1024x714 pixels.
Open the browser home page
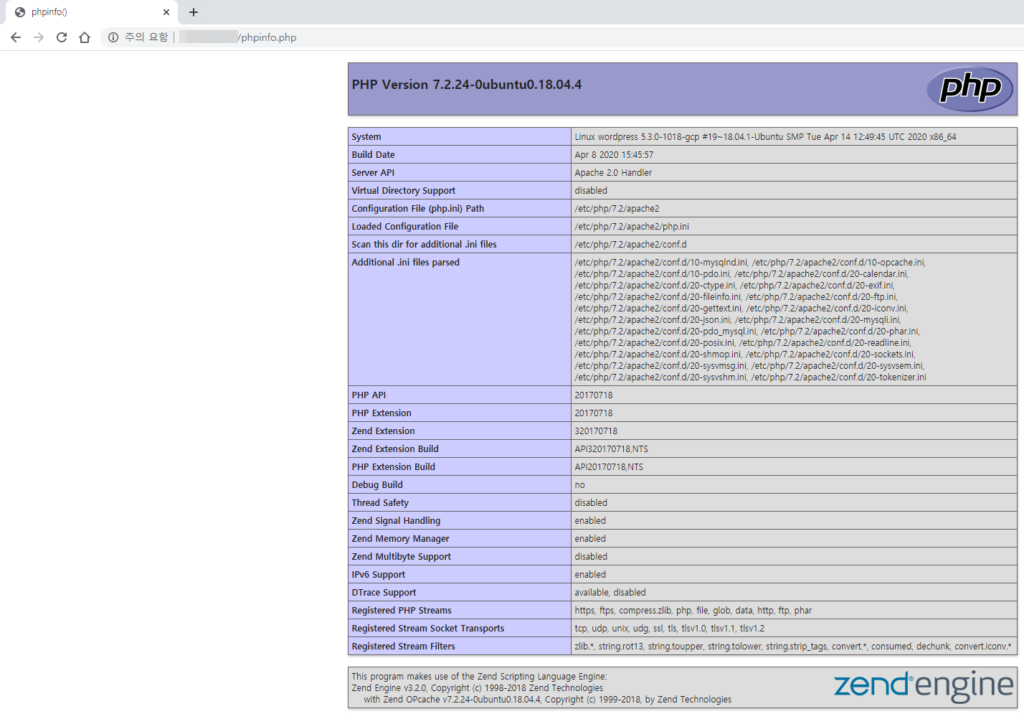pyautogui.click(x=84, y=37)
